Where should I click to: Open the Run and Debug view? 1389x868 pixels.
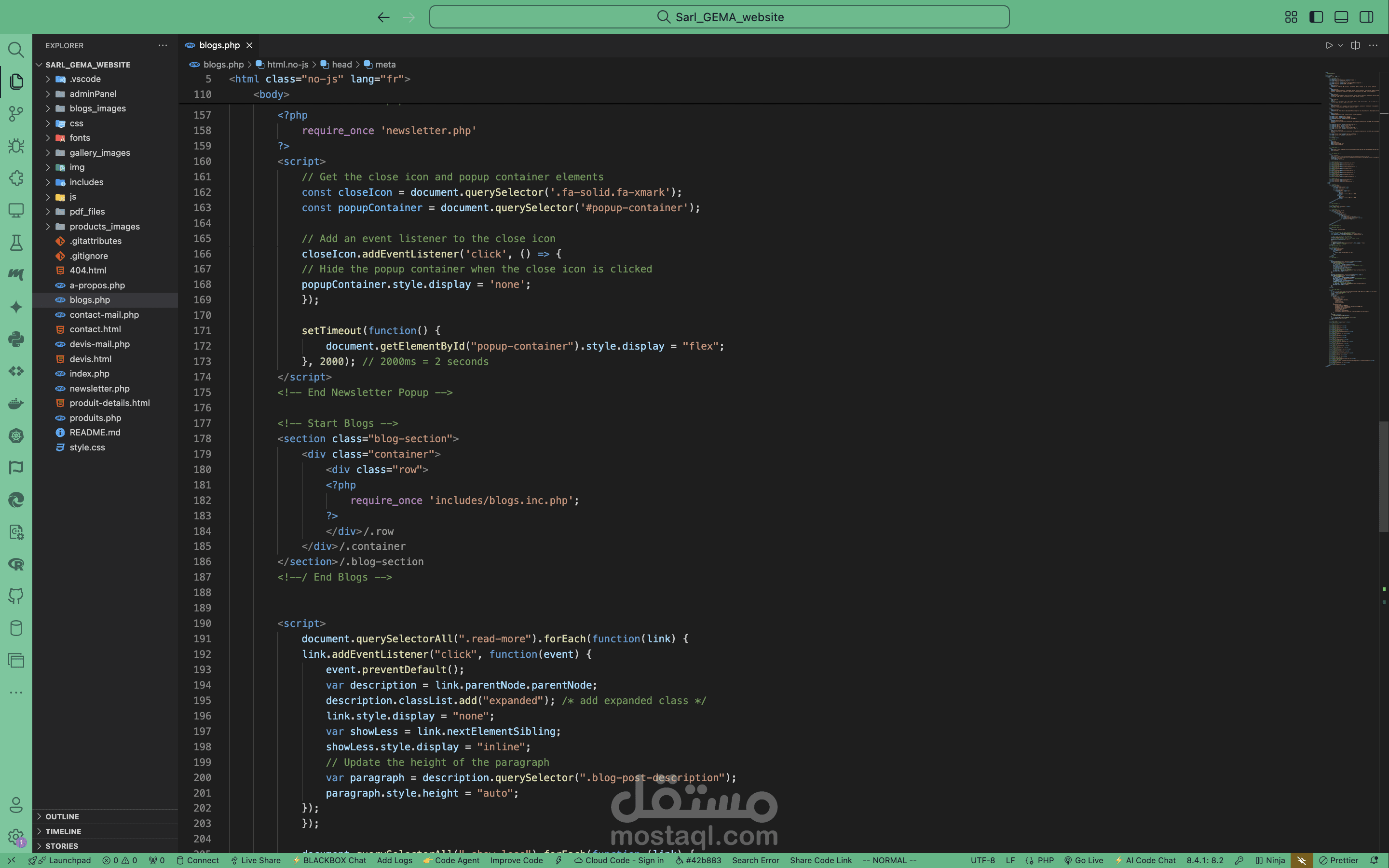(16, 146)
